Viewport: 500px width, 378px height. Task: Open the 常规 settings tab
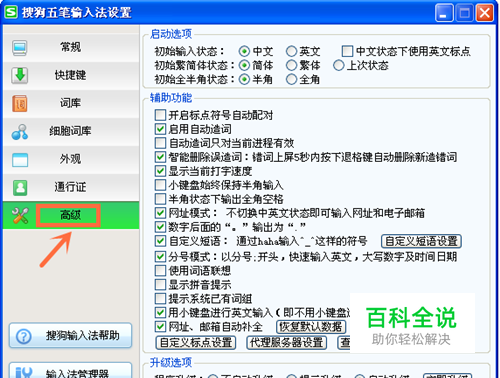pos(71,47)
